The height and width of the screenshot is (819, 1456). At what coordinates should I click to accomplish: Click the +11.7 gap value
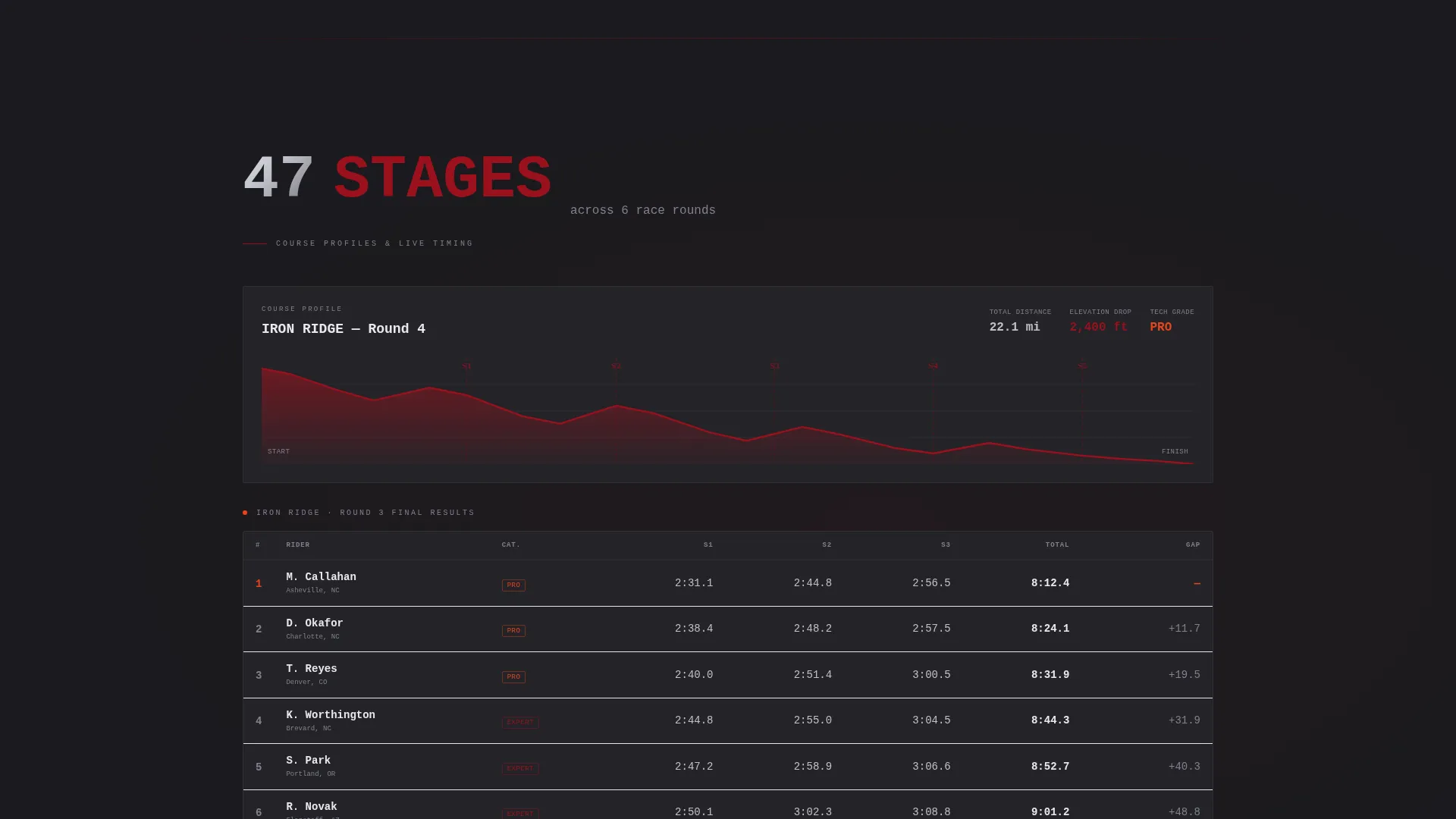(1184, 629)
